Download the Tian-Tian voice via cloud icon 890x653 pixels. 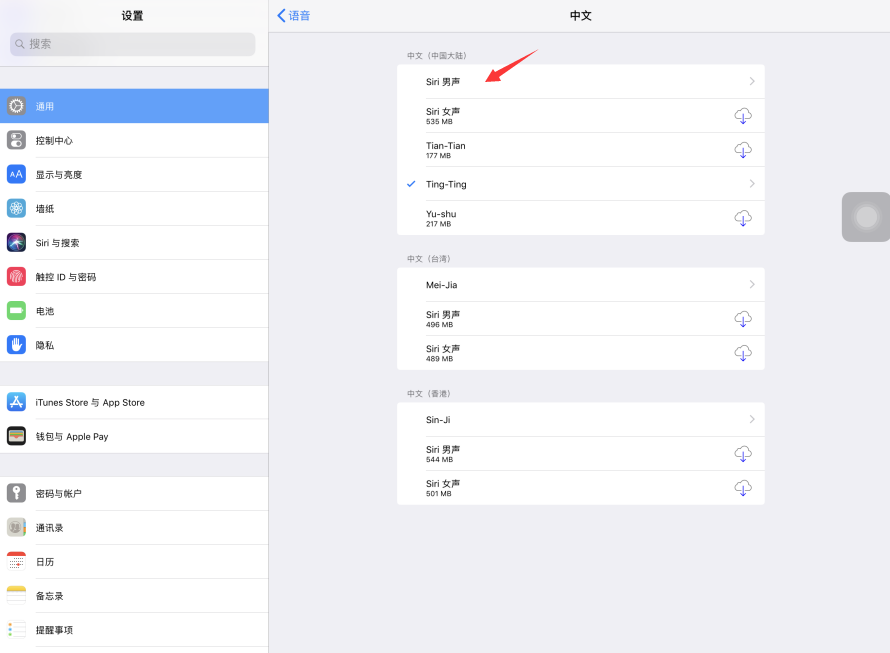(x=743, y=150)
